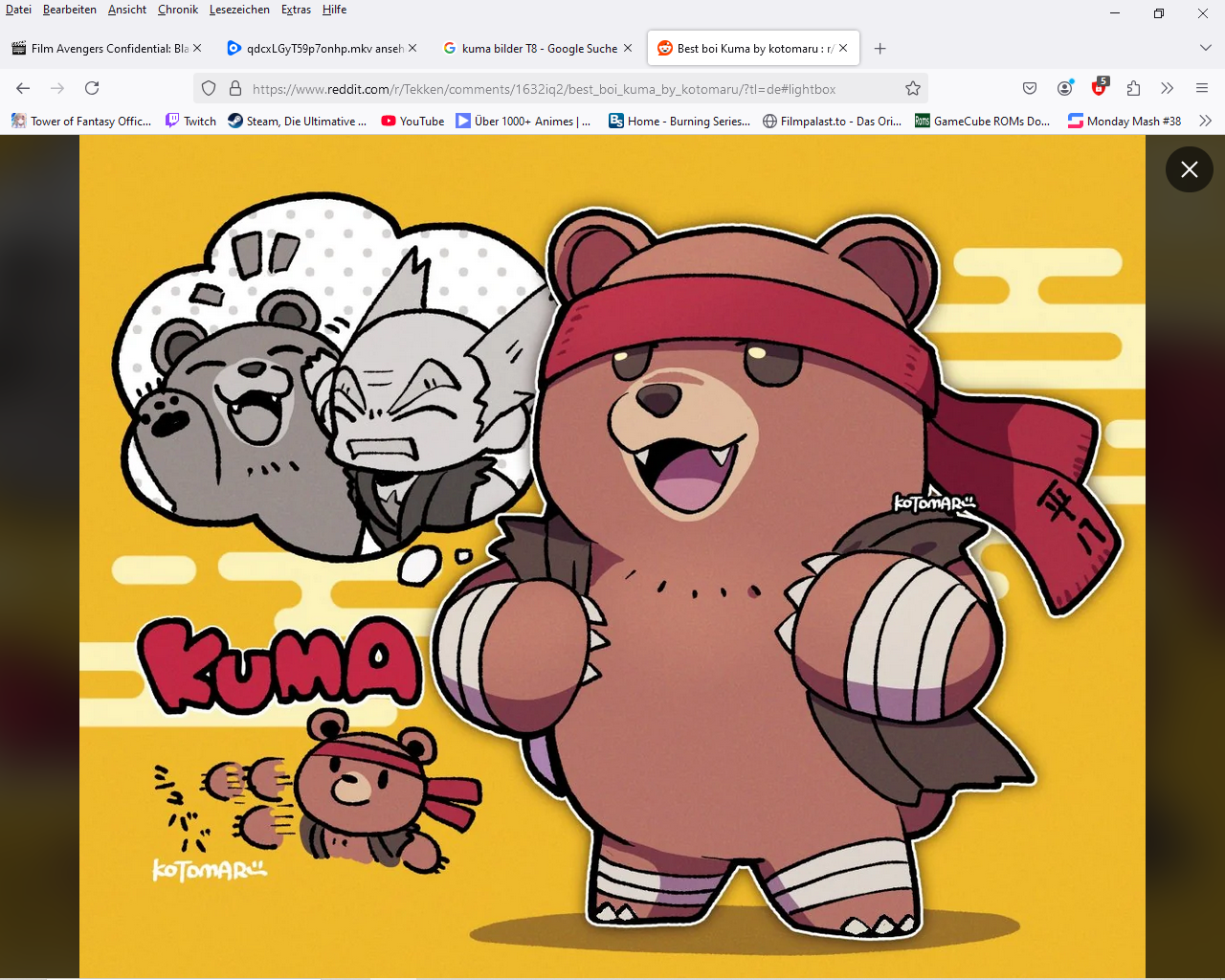Switch to Film Avengers Confidential tab

click(x=106, y=48)
